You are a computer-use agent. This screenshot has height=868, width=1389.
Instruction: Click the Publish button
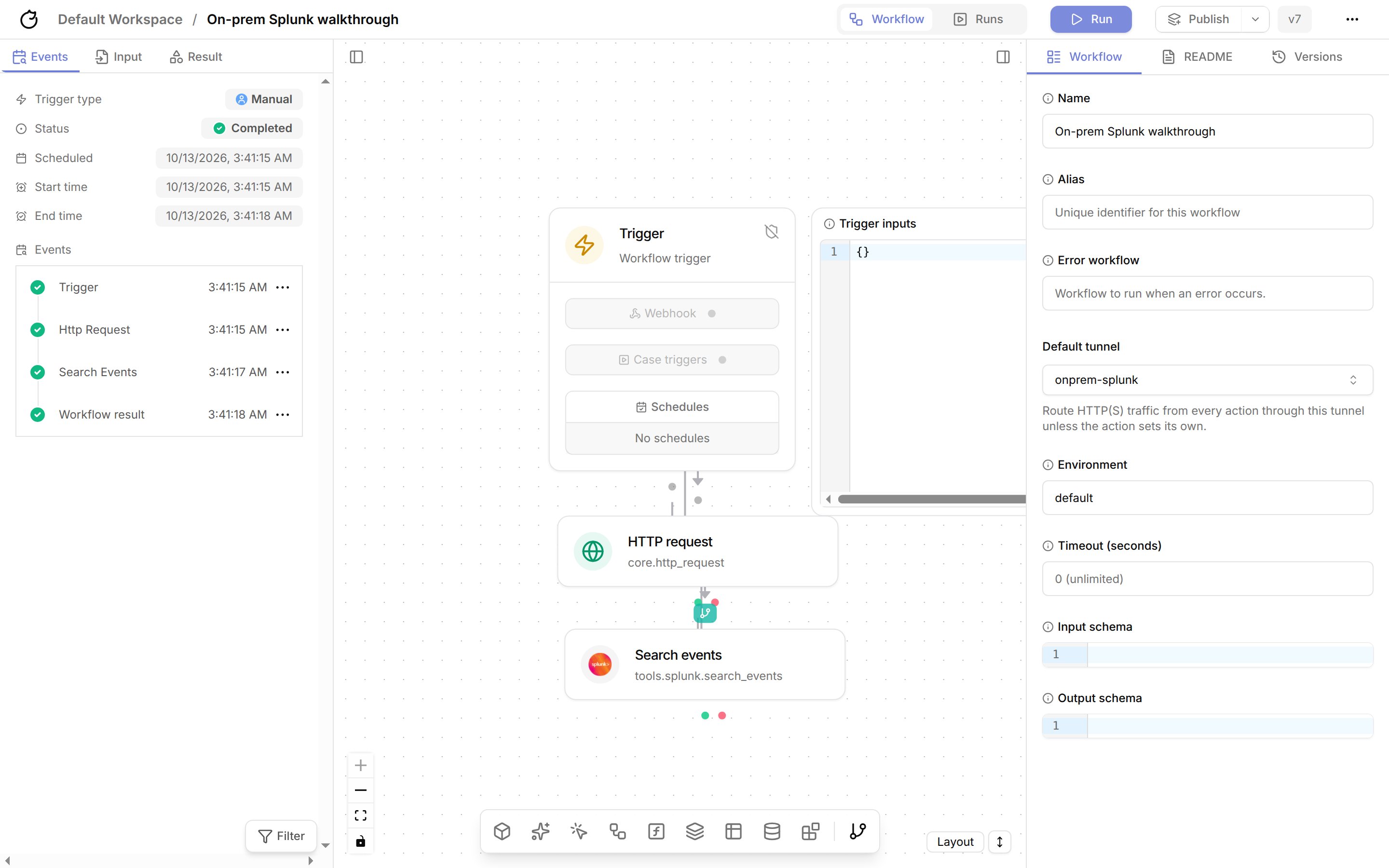(1198, 19)
